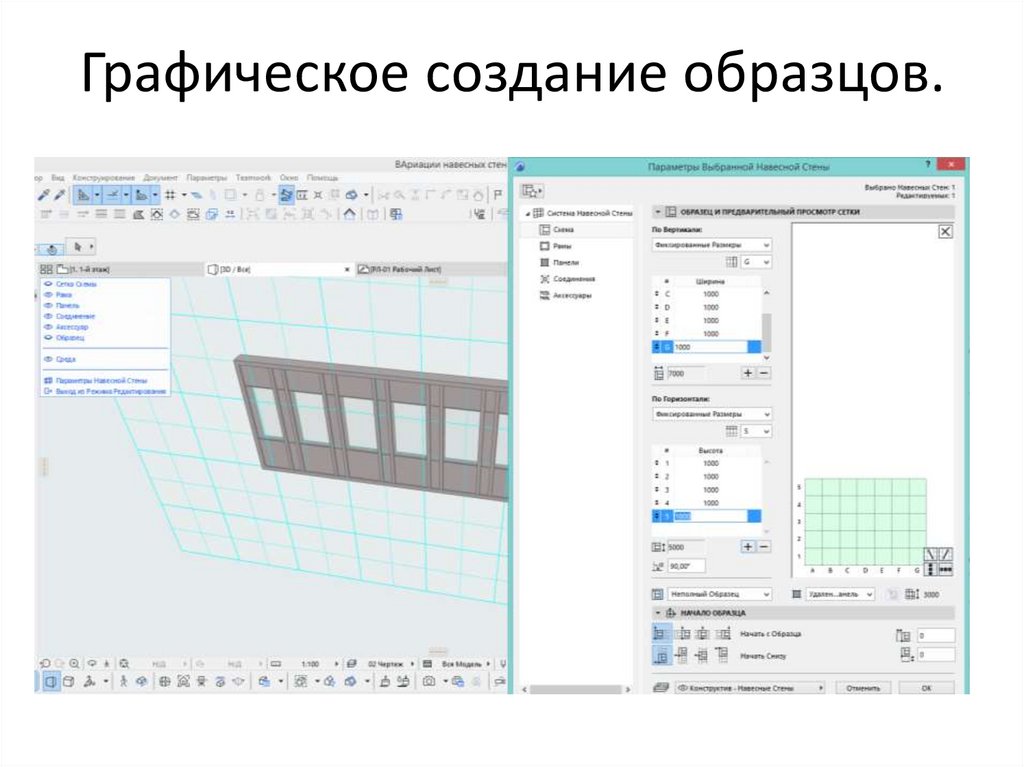
Task: Click the Arrow selection tool
Action: (78, 247)
